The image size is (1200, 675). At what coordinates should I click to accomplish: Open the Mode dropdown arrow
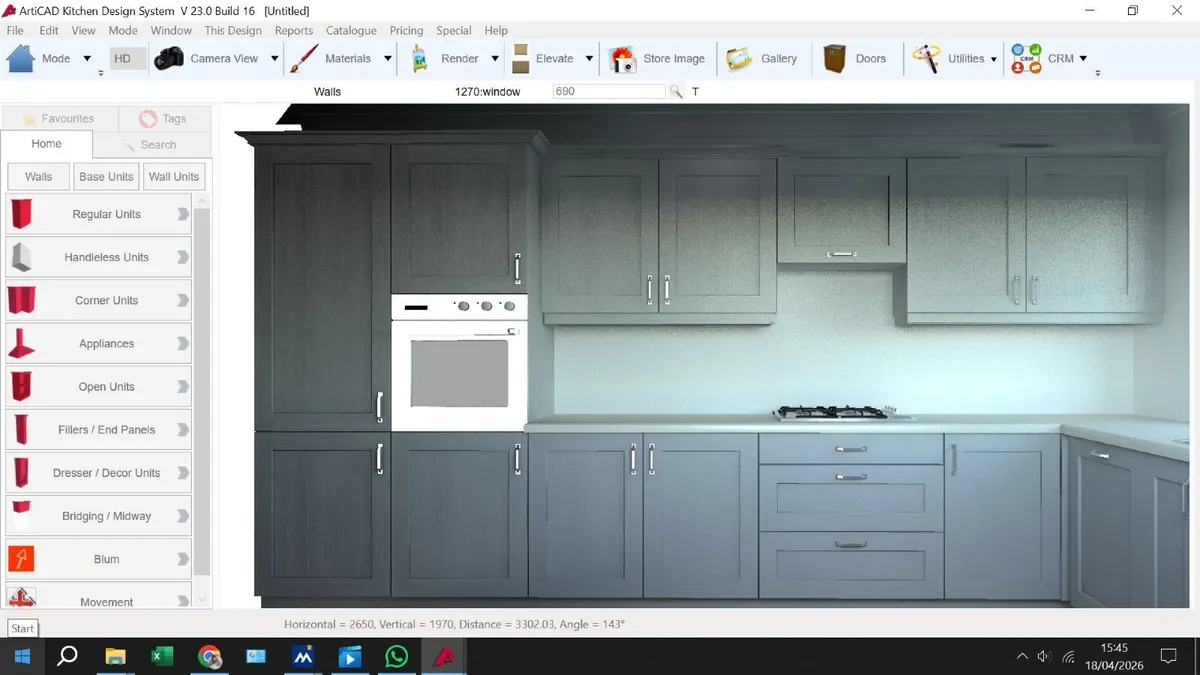tap(85, 58)
